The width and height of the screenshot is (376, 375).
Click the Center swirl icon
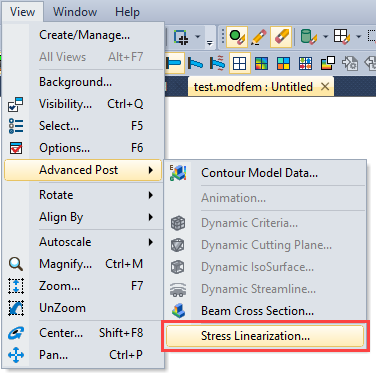point(16,333)
